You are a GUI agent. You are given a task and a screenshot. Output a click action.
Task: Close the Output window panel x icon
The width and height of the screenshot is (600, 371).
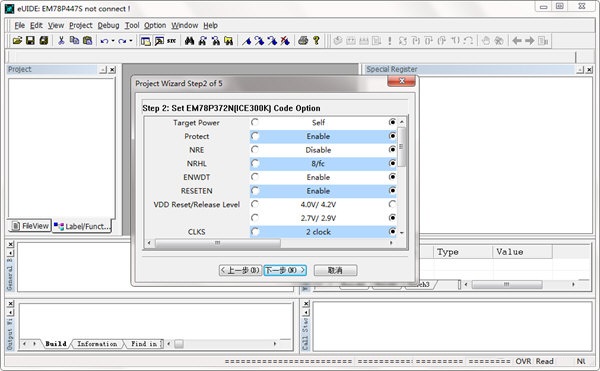pyautogui.click(x=11, y=304)
